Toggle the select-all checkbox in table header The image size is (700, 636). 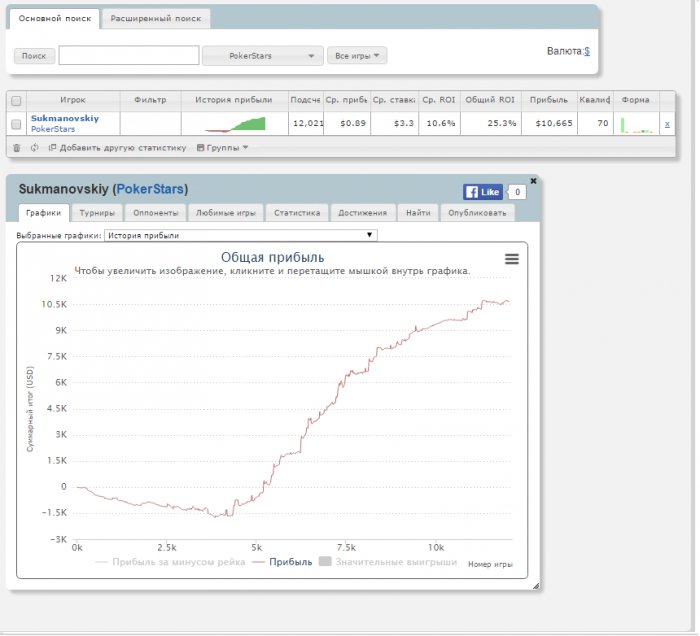16,100
